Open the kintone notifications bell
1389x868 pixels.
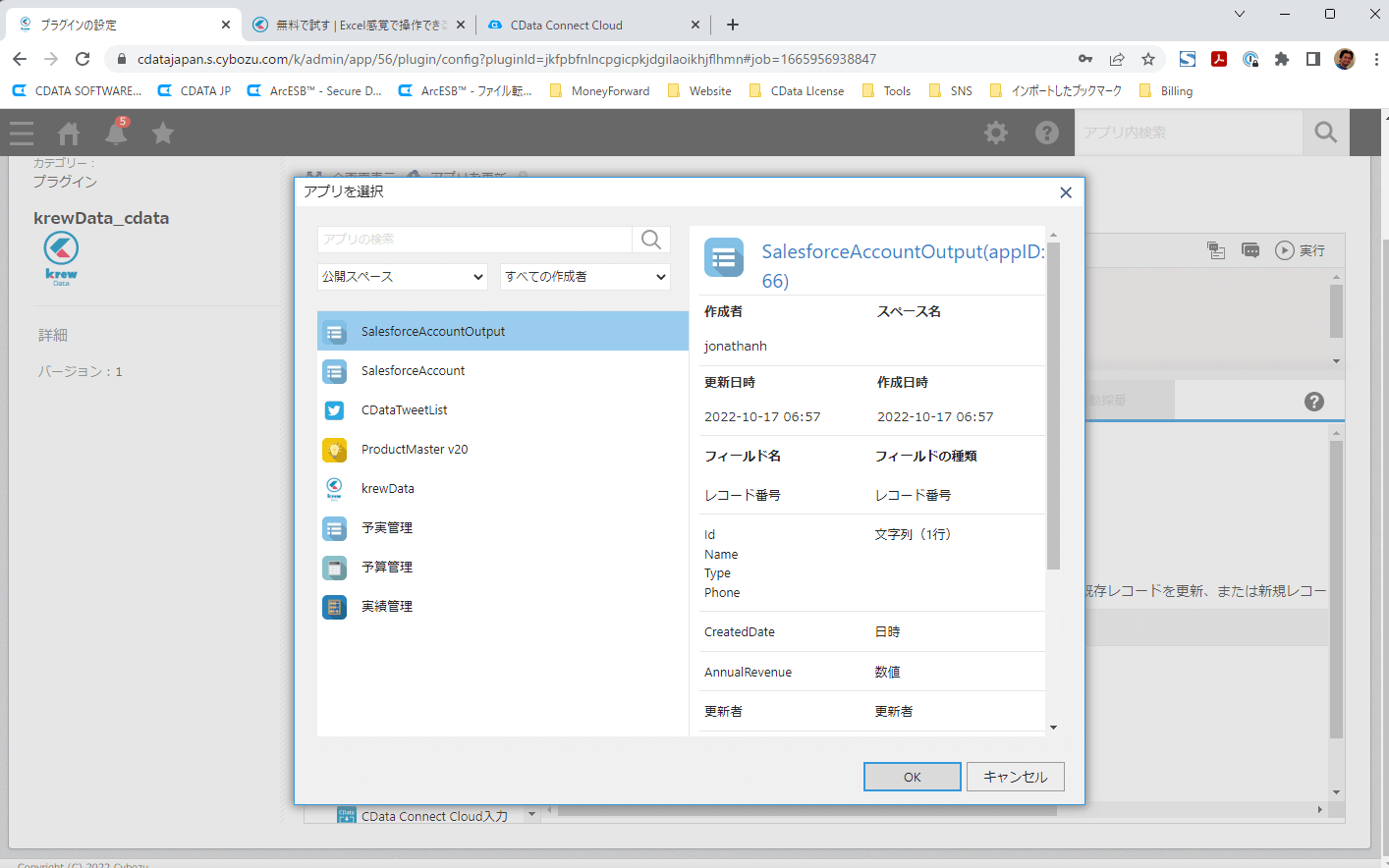[x=116, y=133]
